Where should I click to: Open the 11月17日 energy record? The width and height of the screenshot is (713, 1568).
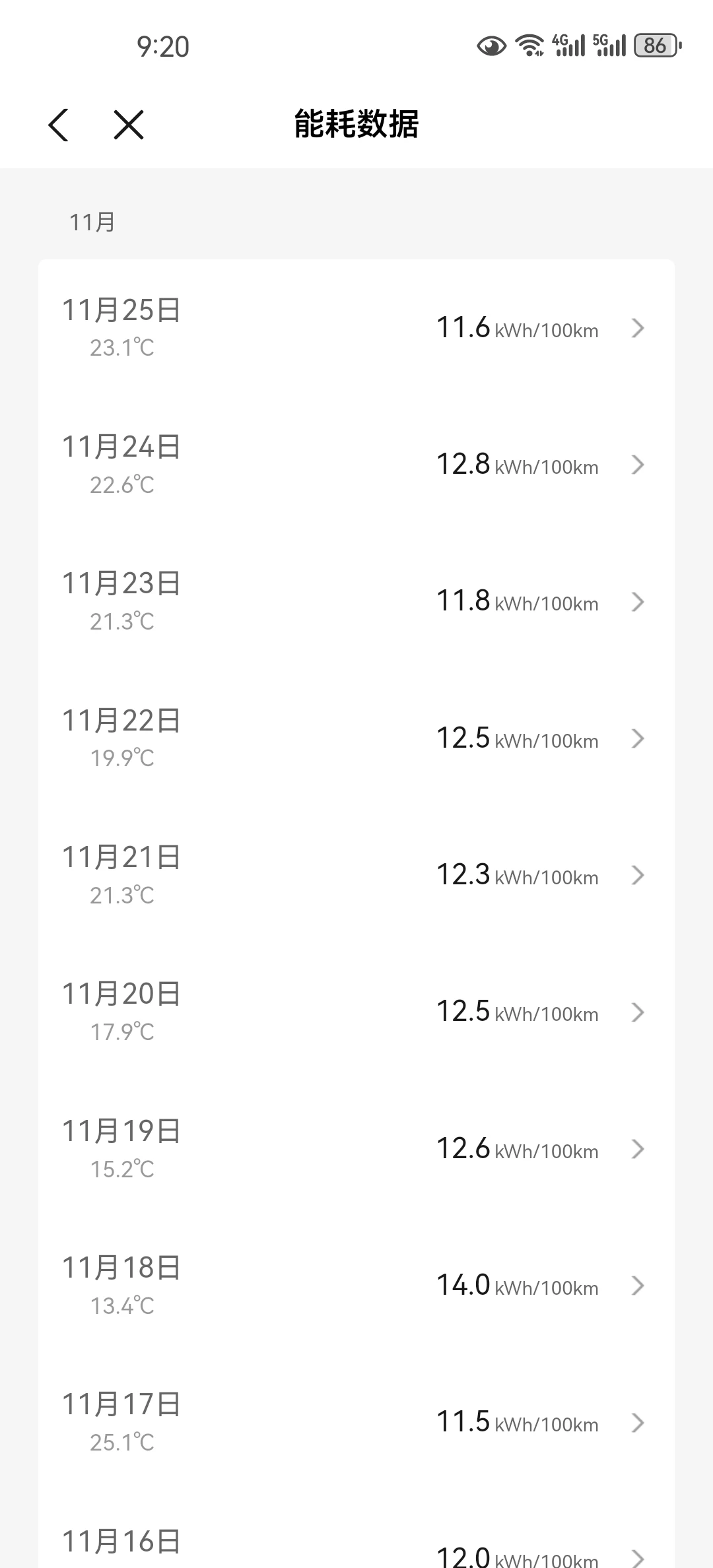356,1422
